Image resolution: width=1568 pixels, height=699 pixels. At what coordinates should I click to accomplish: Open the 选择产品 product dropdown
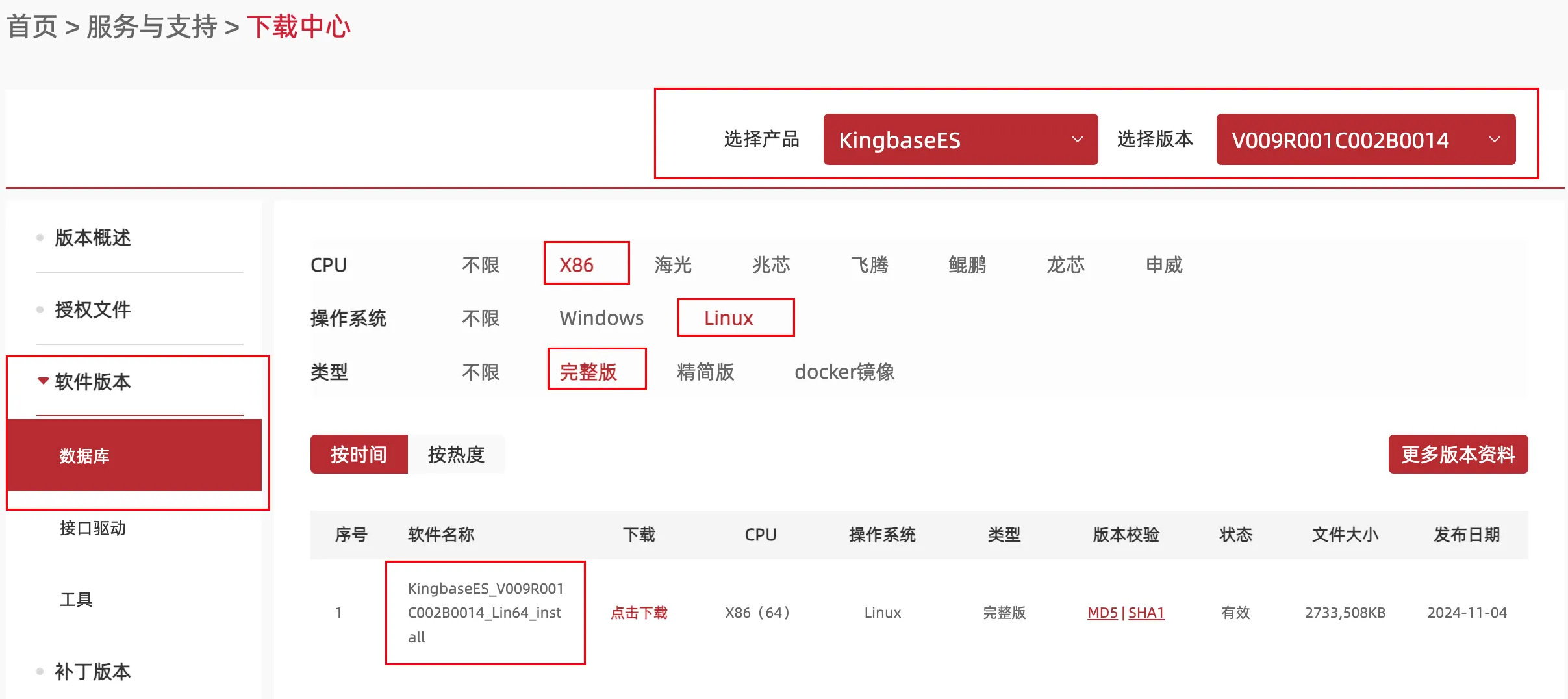point(960,139)
